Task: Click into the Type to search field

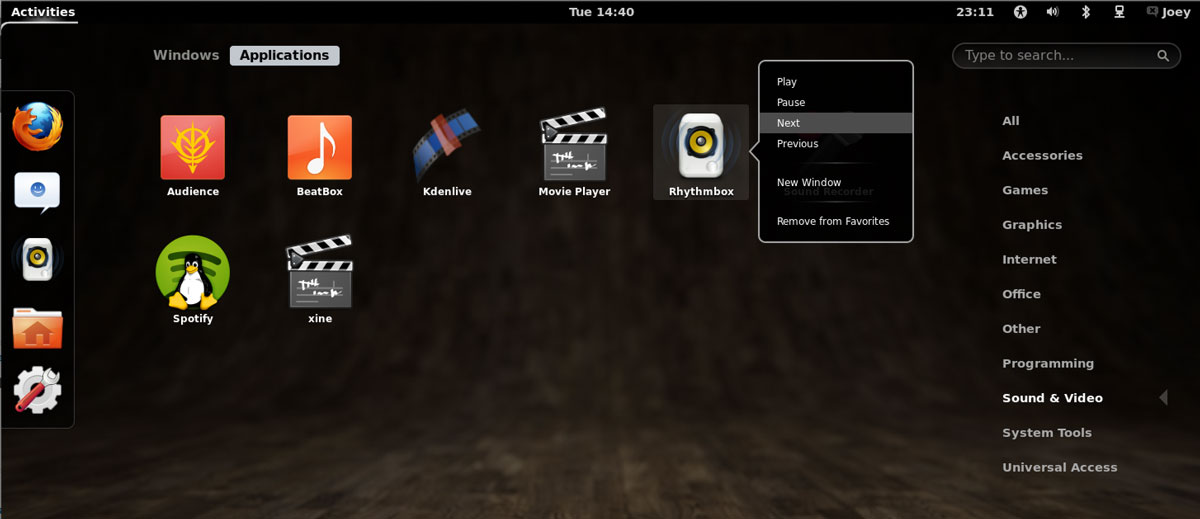Action: pos(1066,56)
